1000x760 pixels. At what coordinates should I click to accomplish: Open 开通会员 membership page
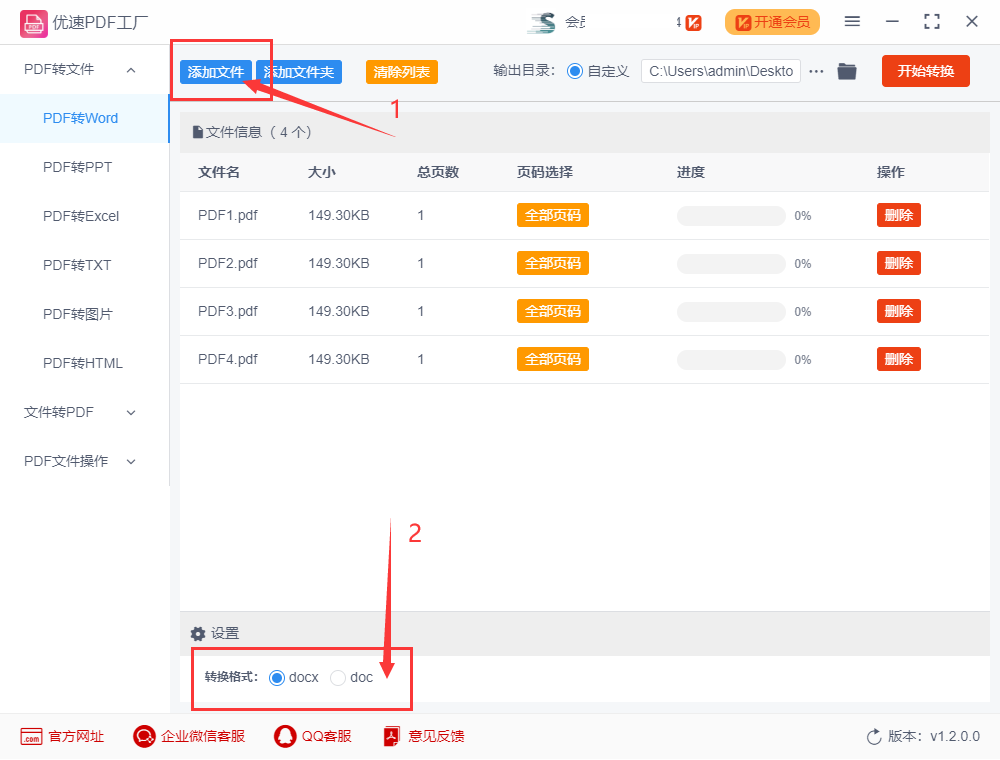point(772,22)
